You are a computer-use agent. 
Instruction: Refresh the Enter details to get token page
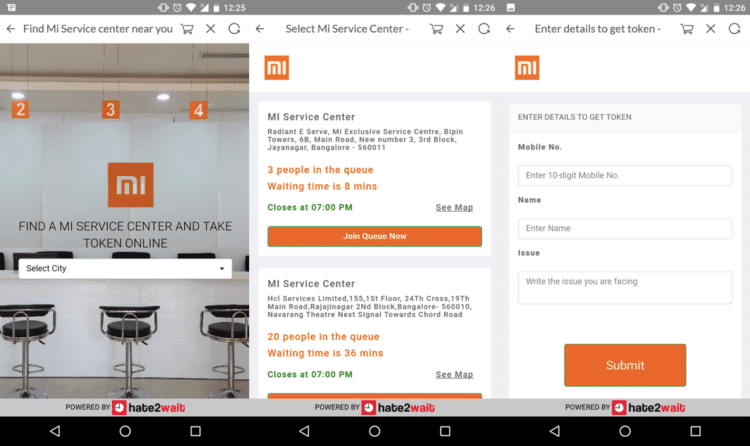click(735, 29)
